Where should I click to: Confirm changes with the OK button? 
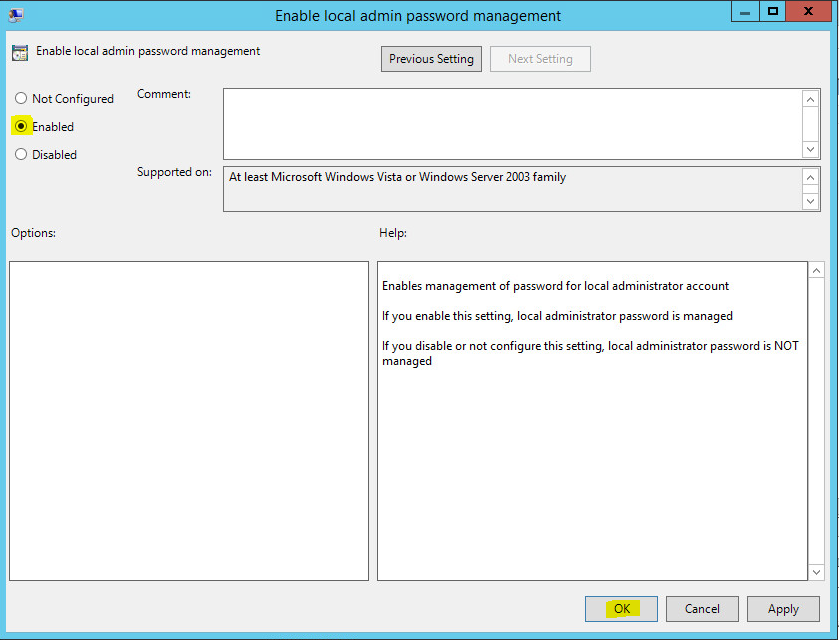click(621, 608)
